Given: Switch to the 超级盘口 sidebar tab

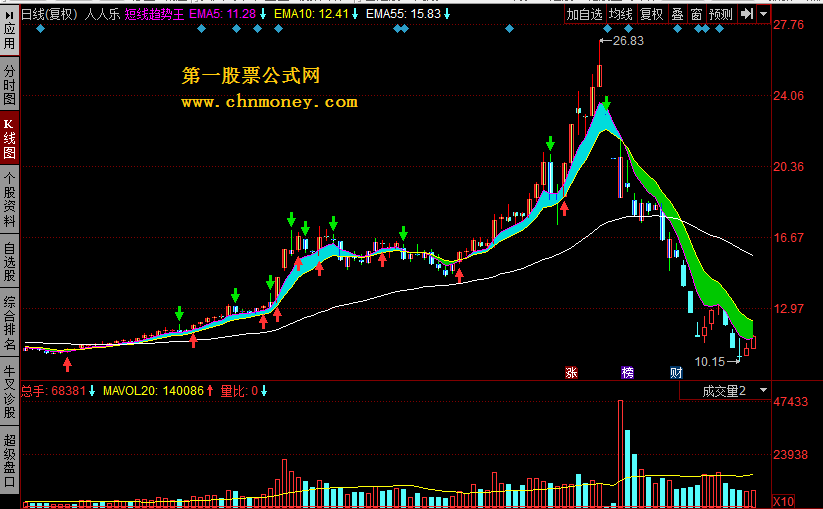Looking at the screenshot, I should click(x=9, y=460).
